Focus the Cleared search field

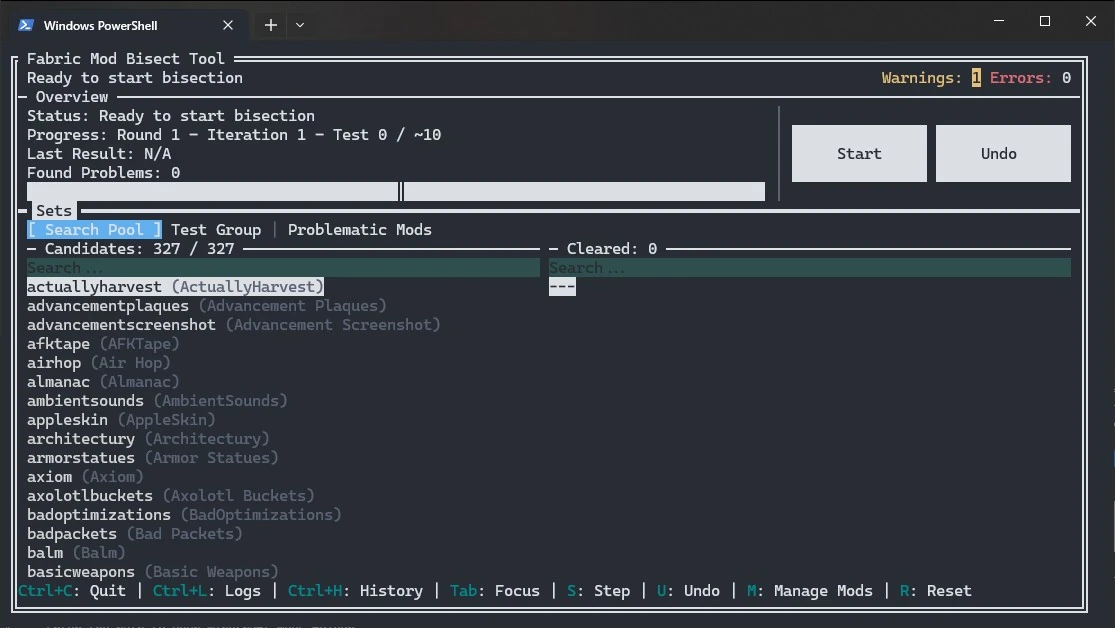(x=809, y=268)
